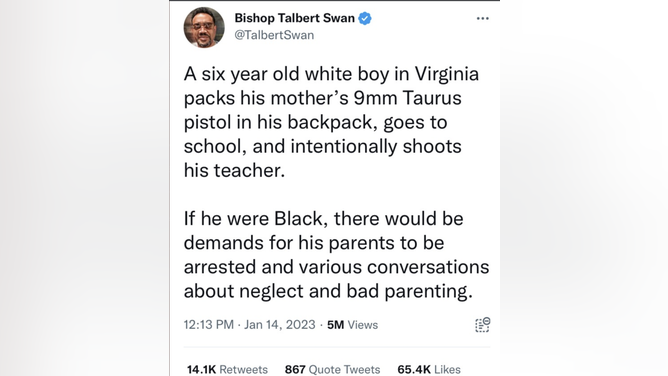Viewport: 668px width, 376px height.
Task: Show the 14.1K Retweets list
Action: tap(227, 369)
